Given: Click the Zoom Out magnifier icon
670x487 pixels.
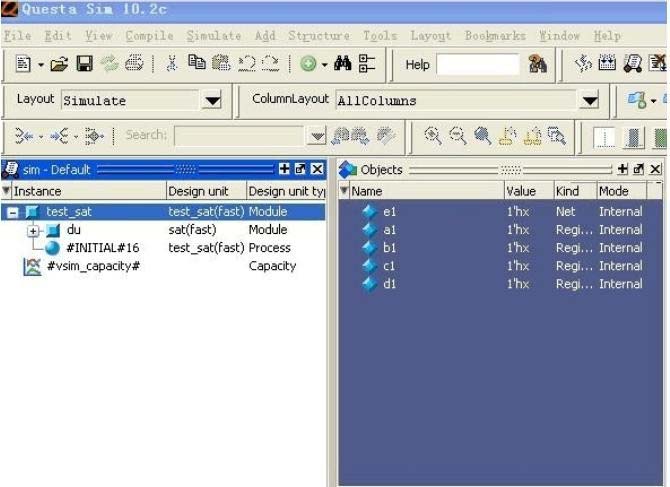Looking at the screenshot, I should click(x=458, y=136).
